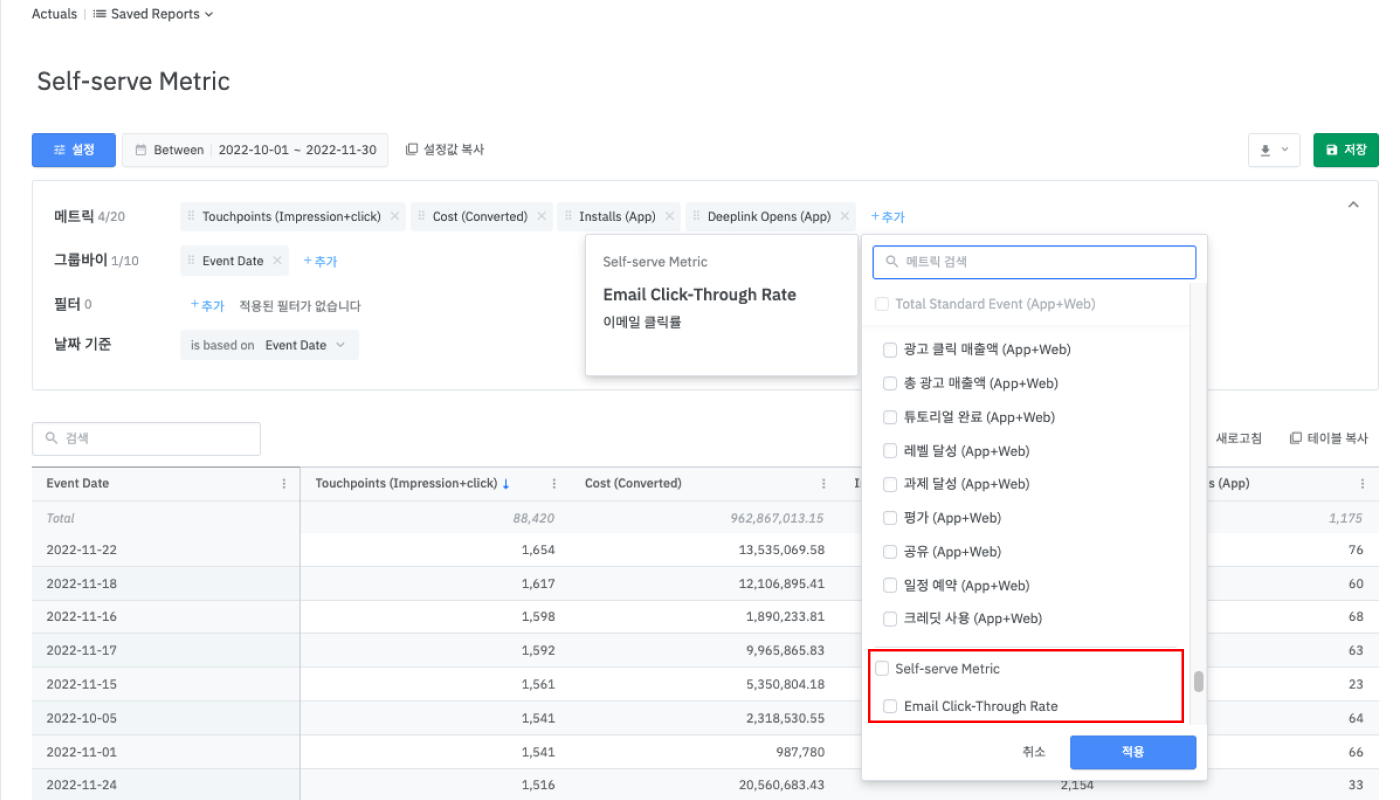Open the Event Date column options menu
The image size is (1400, 800).
[285, 484]
